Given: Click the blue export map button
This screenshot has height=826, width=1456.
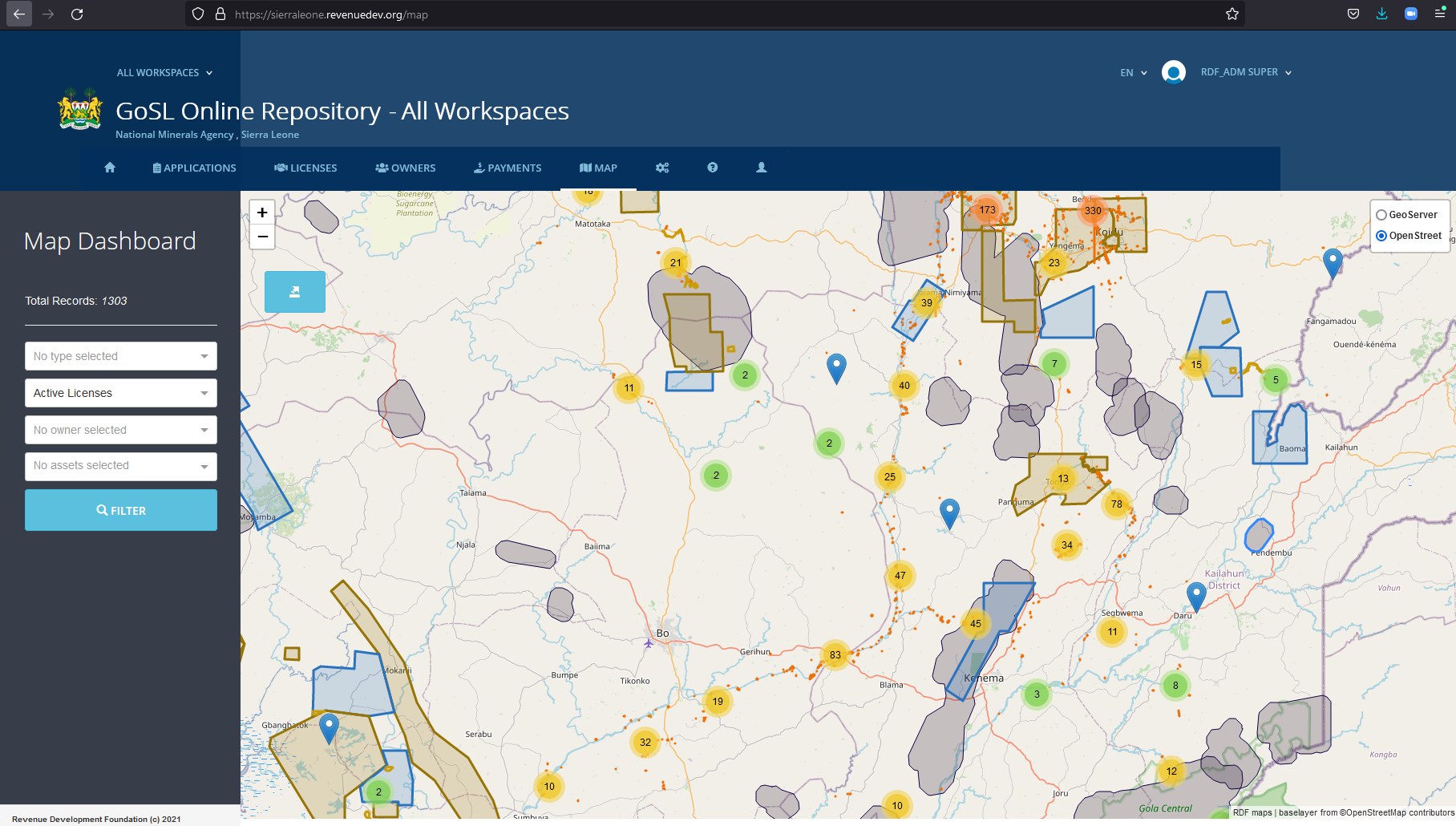Looking at the screenshot, I should pos(295,292).
